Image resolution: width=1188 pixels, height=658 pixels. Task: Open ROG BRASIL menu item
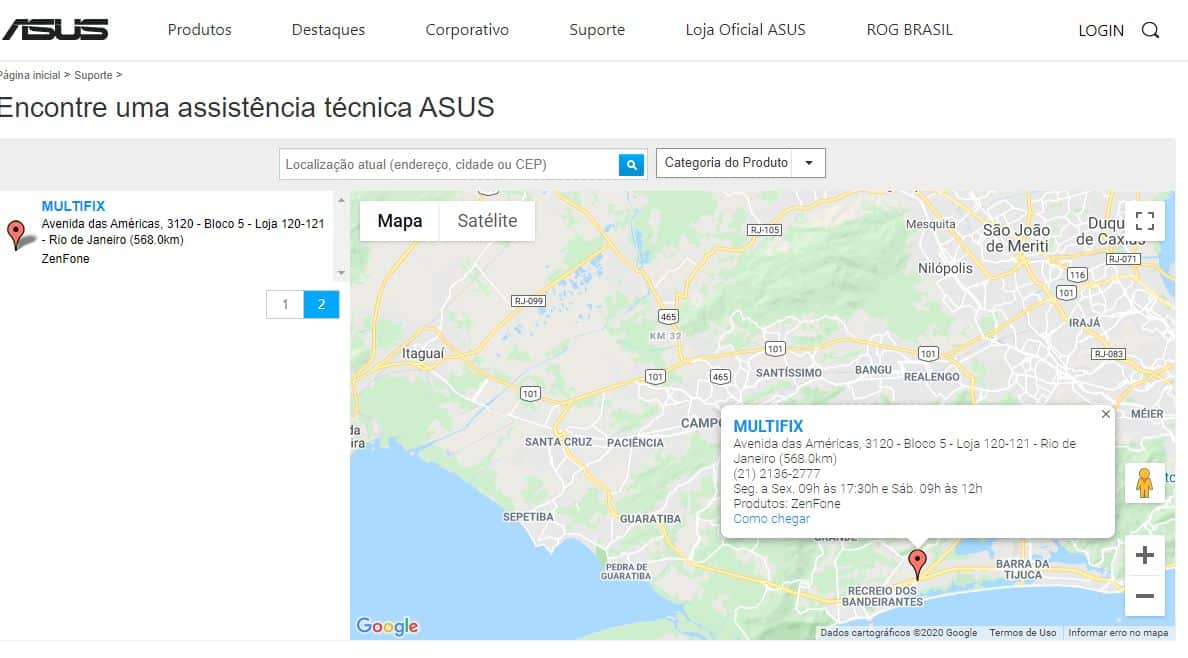[909, 30]
